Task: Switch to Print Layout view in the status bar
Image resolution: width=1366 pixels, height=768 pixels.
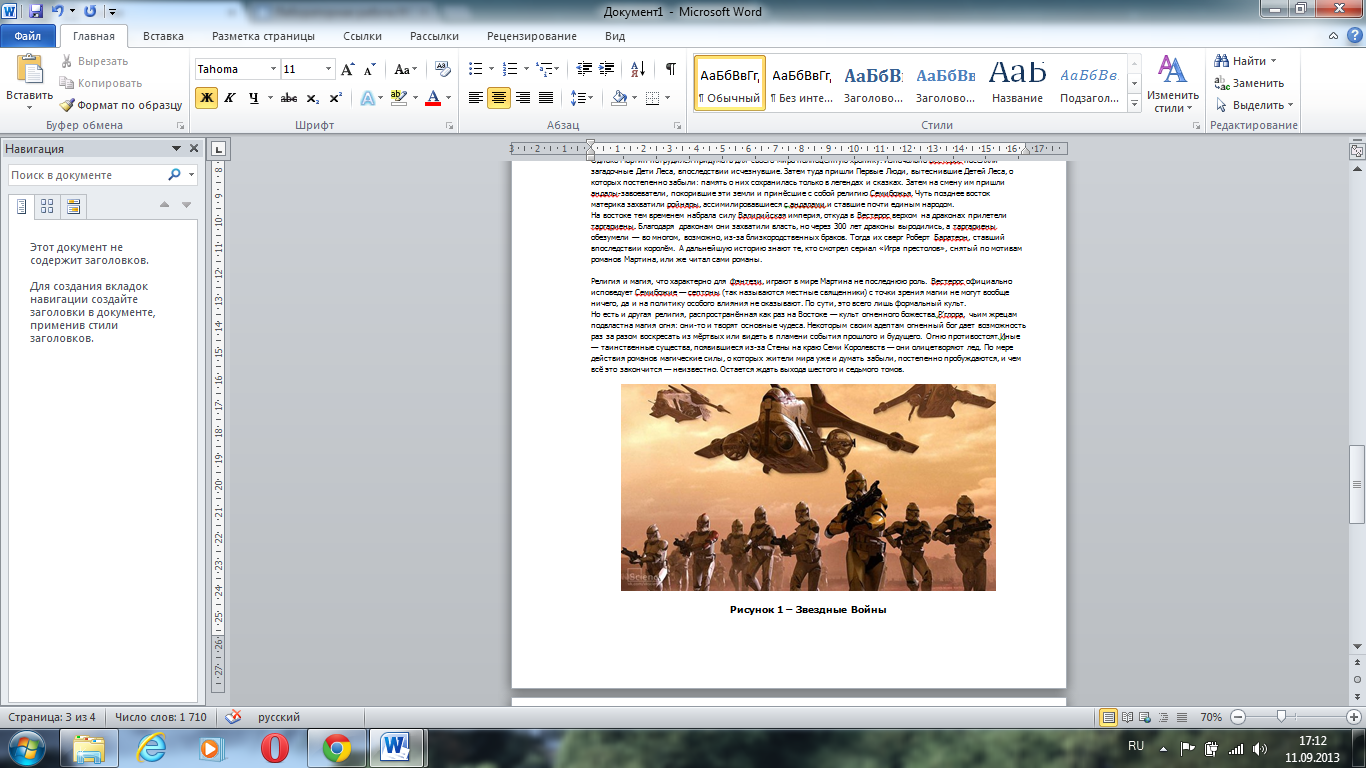Action: (1108, 717)
